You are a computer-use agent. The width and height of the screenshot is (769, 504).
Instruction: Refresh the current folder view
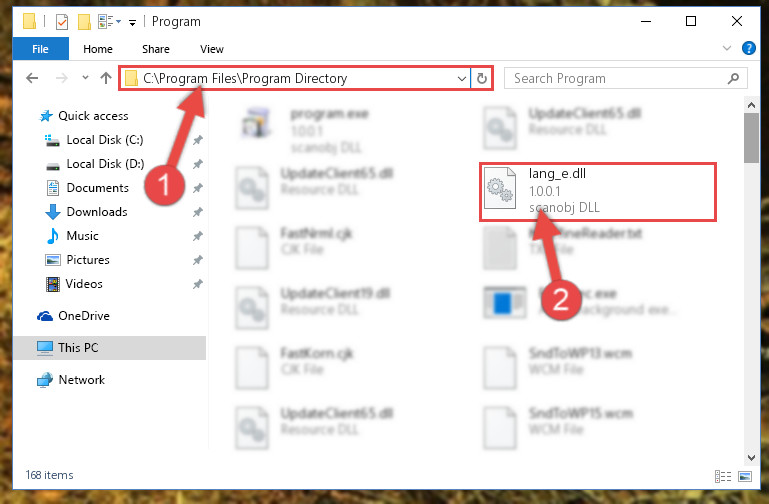(x=482, y=78)
